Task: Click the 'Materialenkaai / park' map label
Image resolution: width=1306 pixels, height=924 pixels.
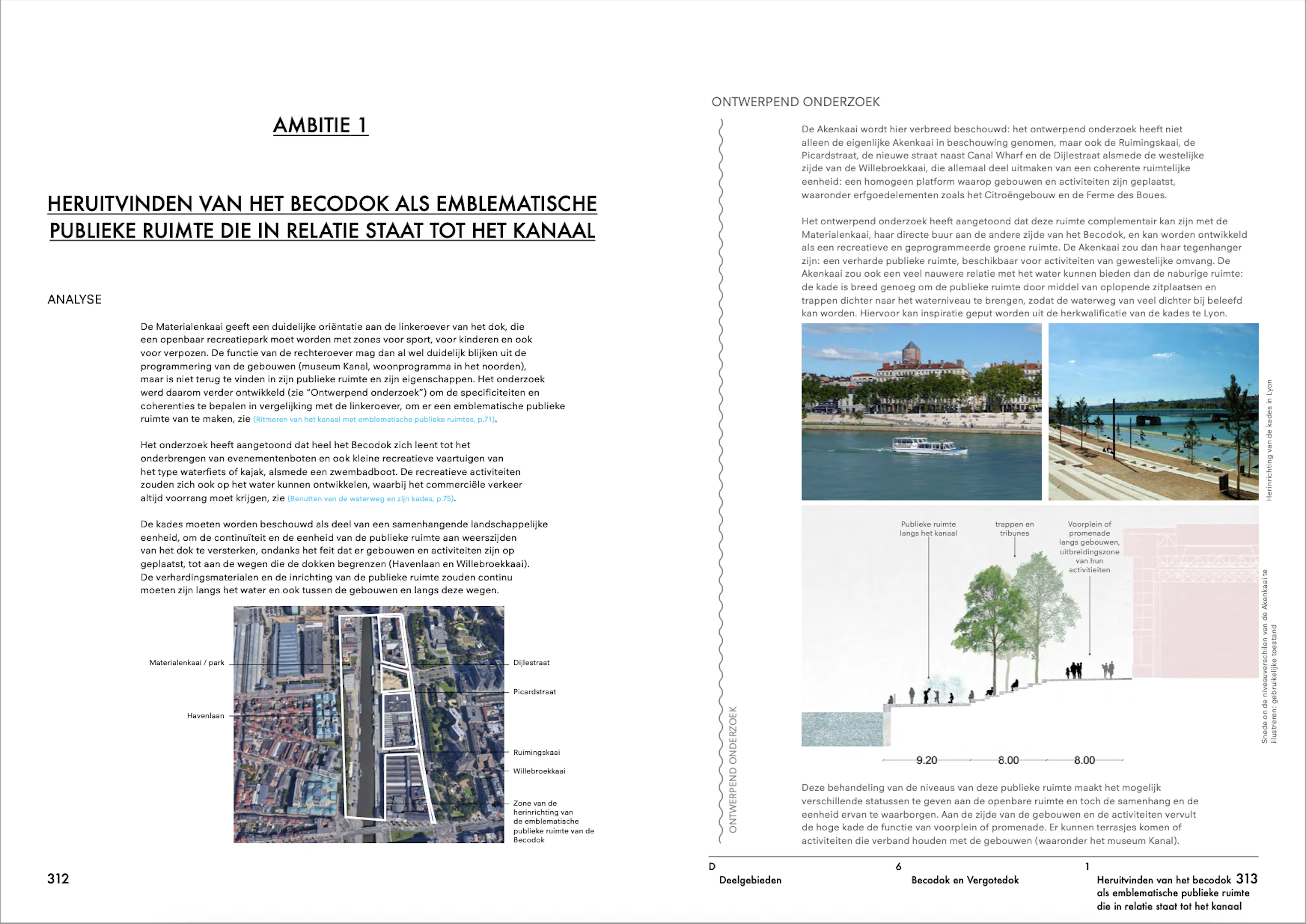Action: click(x=187, y=663)
